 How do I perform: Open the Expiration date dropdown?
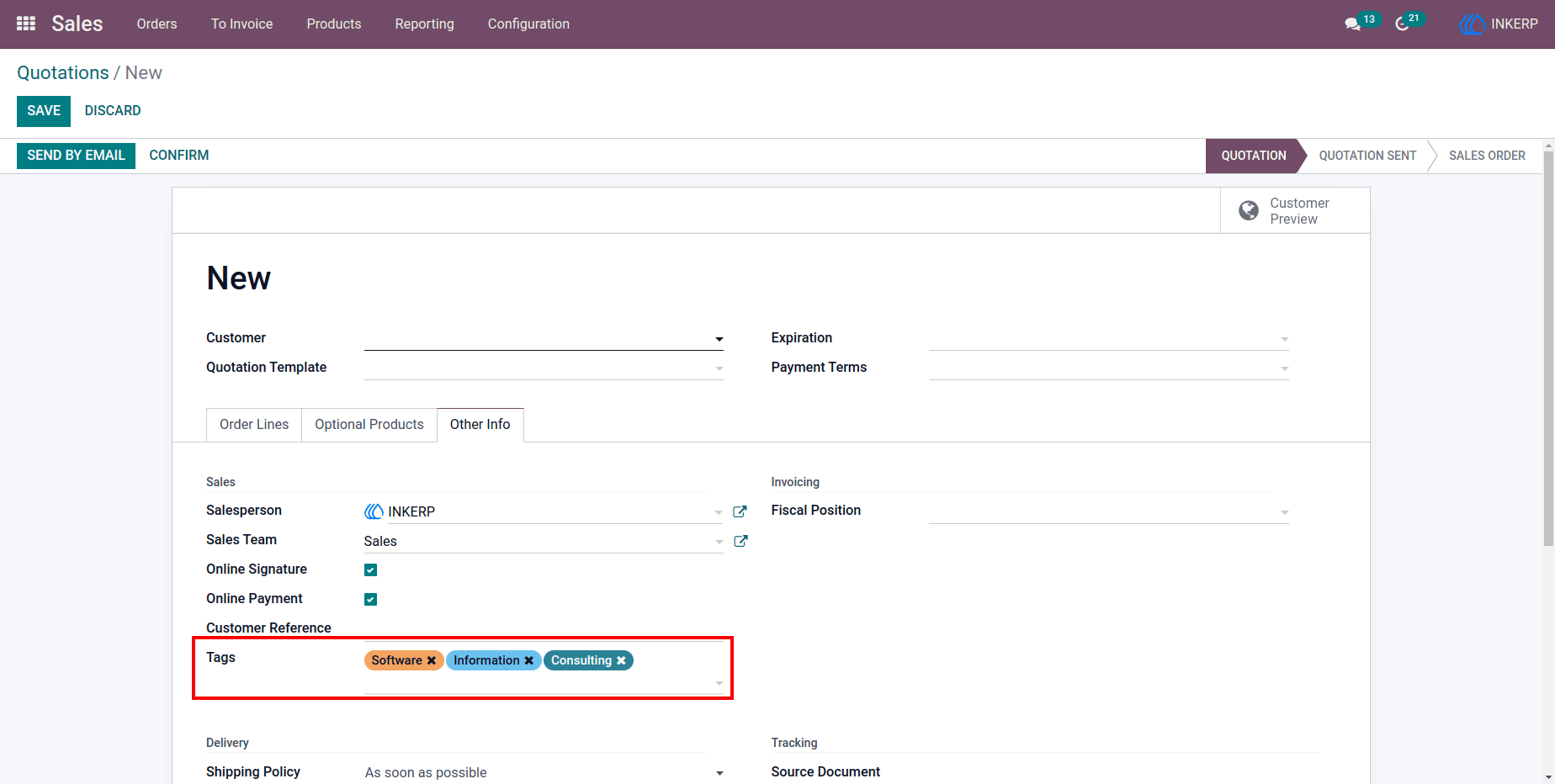tap(1284, 339)
